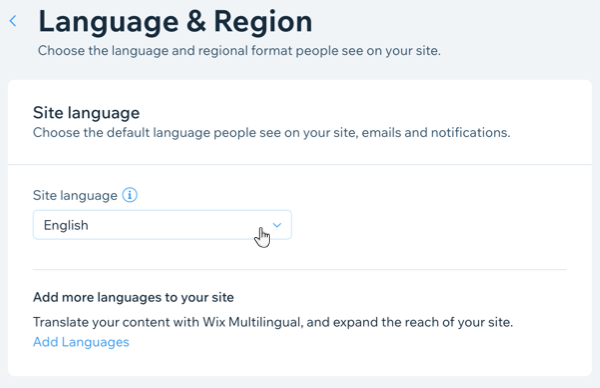
Task: Click the "Site language" field label
Action: (75, 196)
